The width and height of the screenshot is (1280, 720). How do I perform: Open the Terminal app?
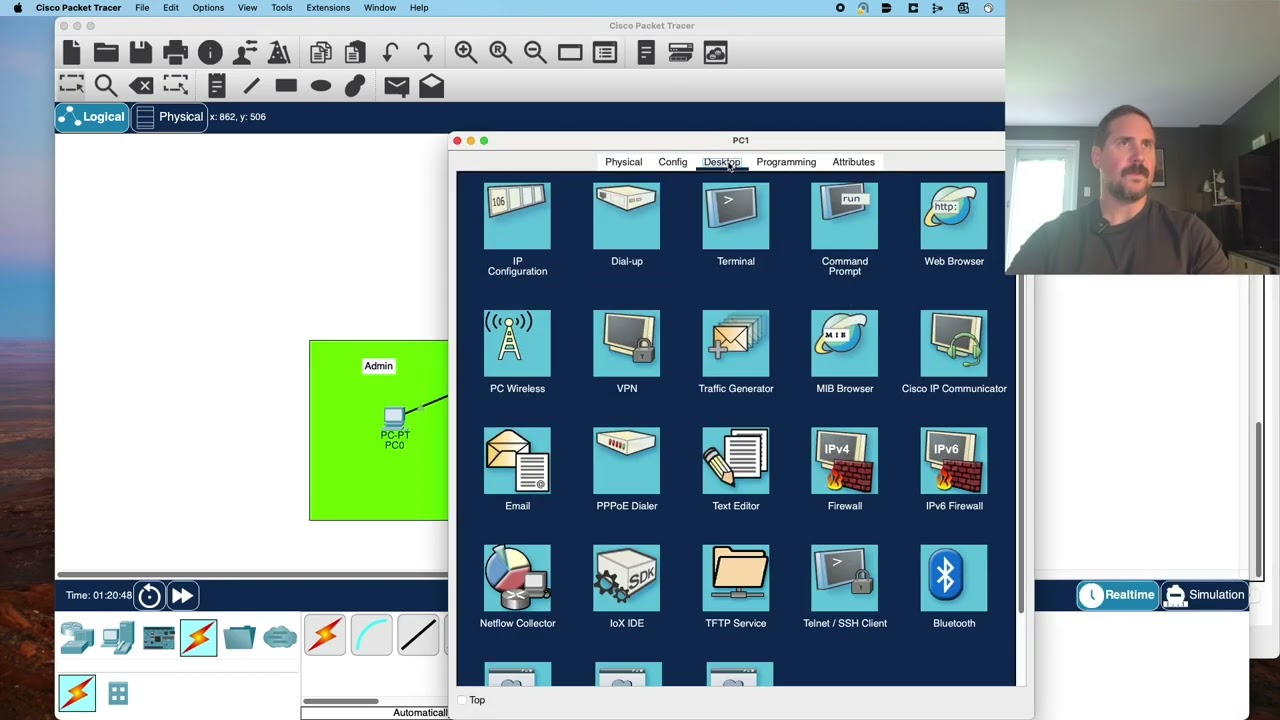tap(736, 217)
